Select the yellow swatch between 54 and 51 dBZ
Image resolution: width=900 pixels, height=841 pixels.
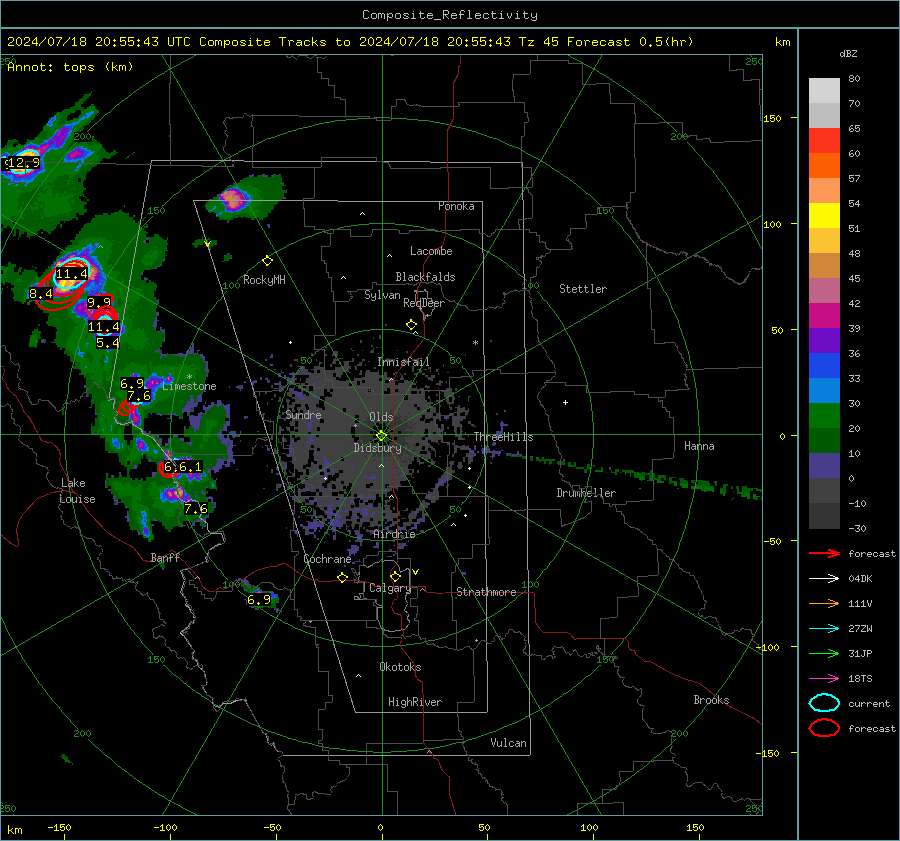click(824, 216)
